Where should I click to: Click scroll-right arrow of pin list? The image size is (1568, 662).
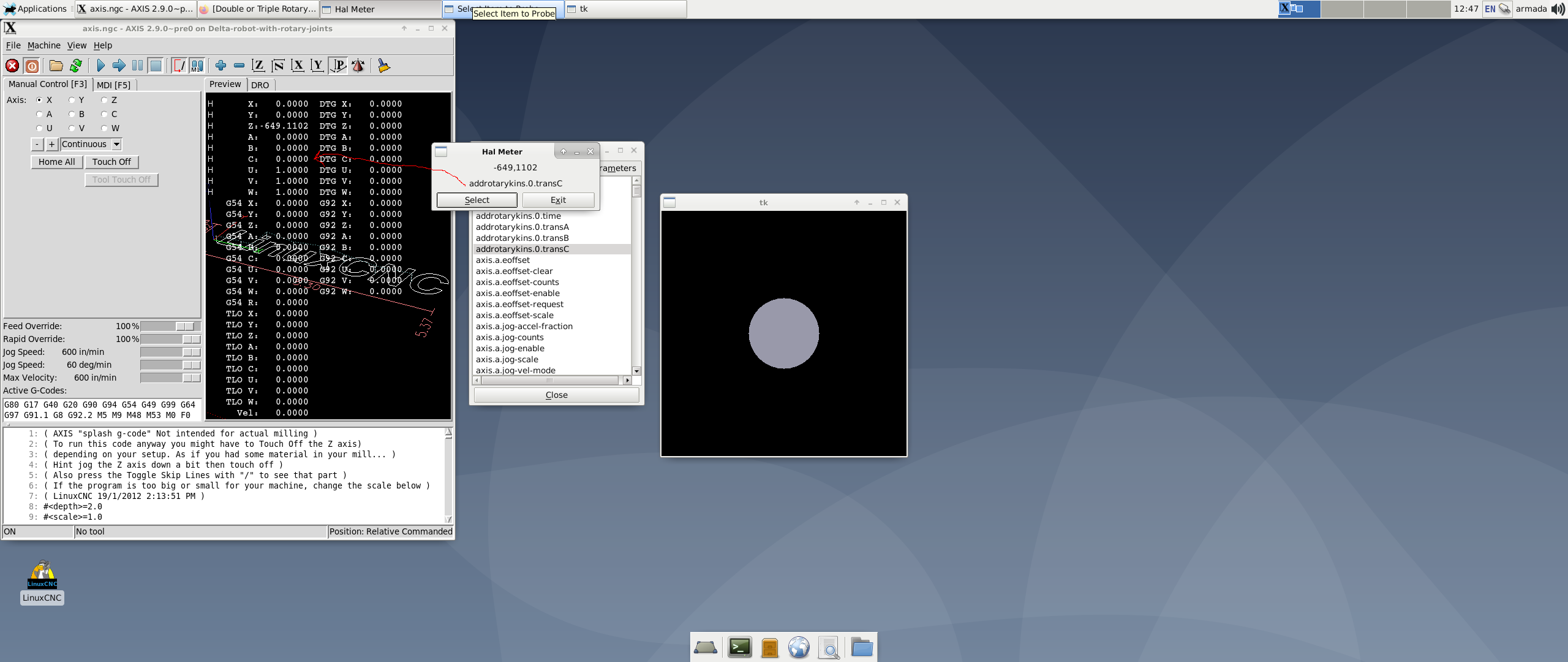627,381
